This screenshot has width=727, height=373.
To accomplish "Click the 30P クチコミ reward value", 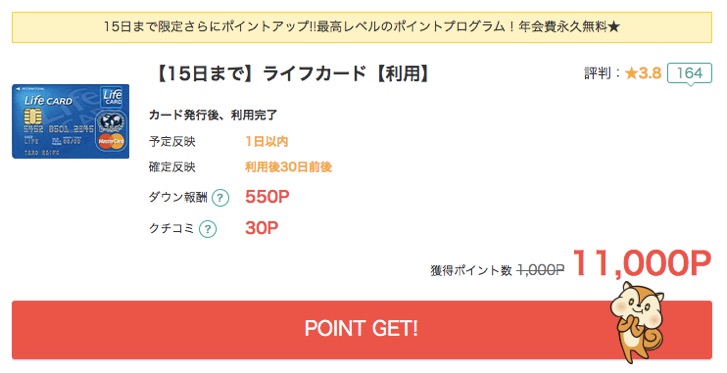I will (x=261, y=228).
